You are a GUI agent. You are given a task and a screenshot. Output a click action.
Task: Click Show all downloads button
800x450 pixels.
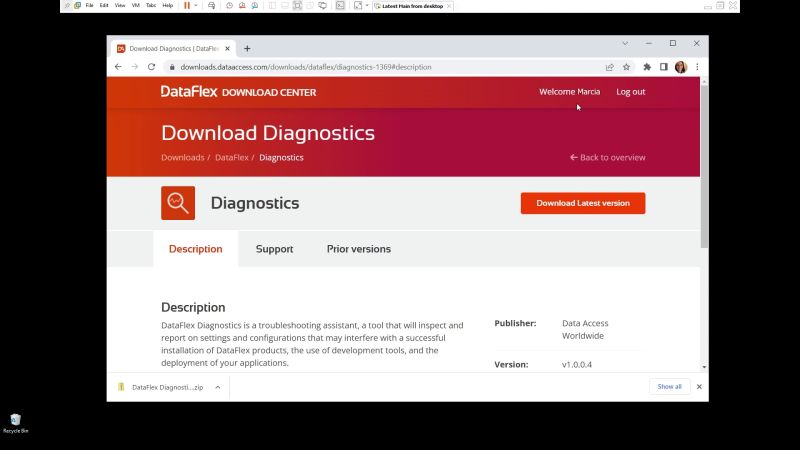click(x=669, y=387)
